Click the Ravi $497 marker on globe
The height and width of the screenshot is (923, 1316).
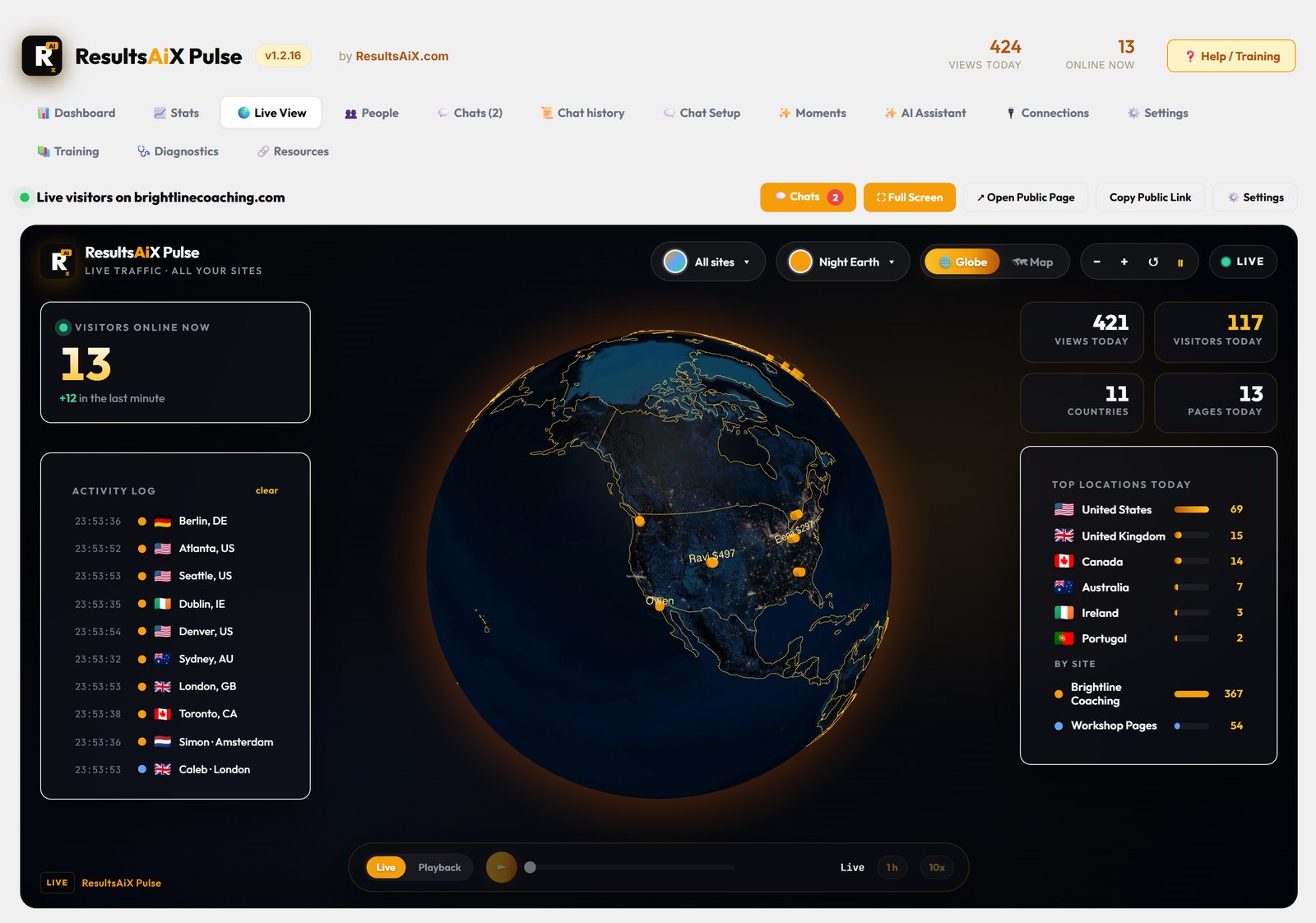click(712, 563)
